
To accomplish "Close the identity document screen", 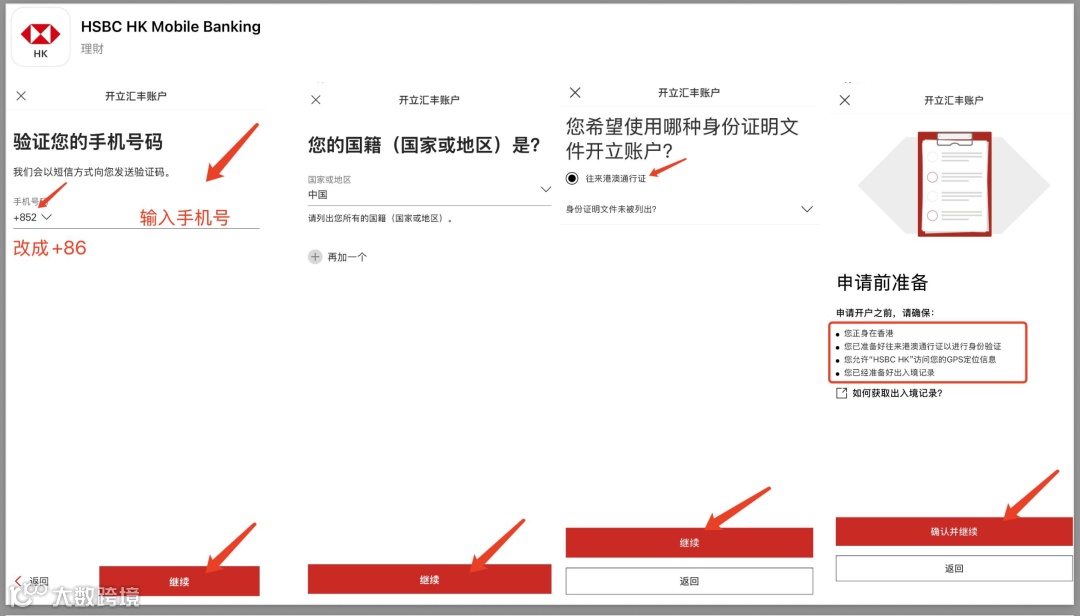I will pyautogui.click(x=575, y=92).
